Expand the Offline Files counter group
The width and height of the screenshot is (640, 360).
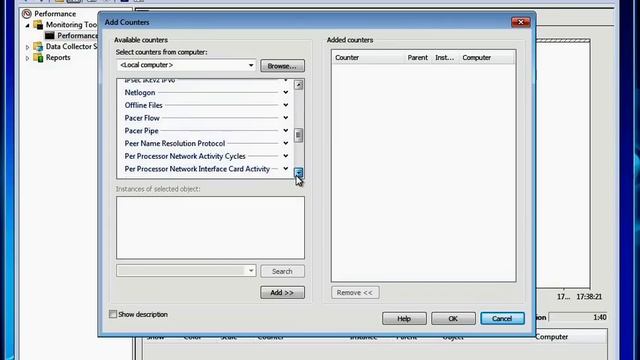(x=286, y=105)
